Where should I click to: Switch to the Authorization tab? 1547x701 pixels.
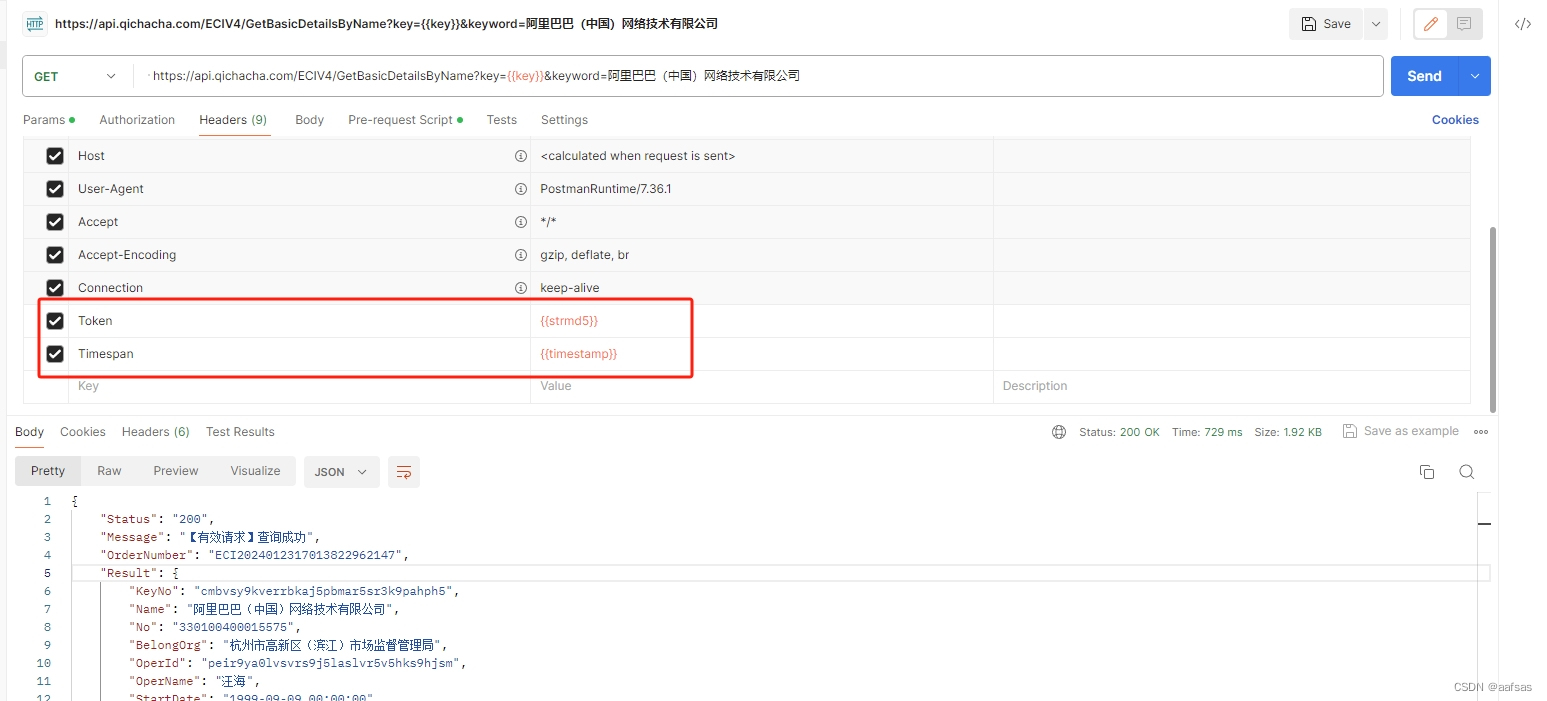click(137, 120)
